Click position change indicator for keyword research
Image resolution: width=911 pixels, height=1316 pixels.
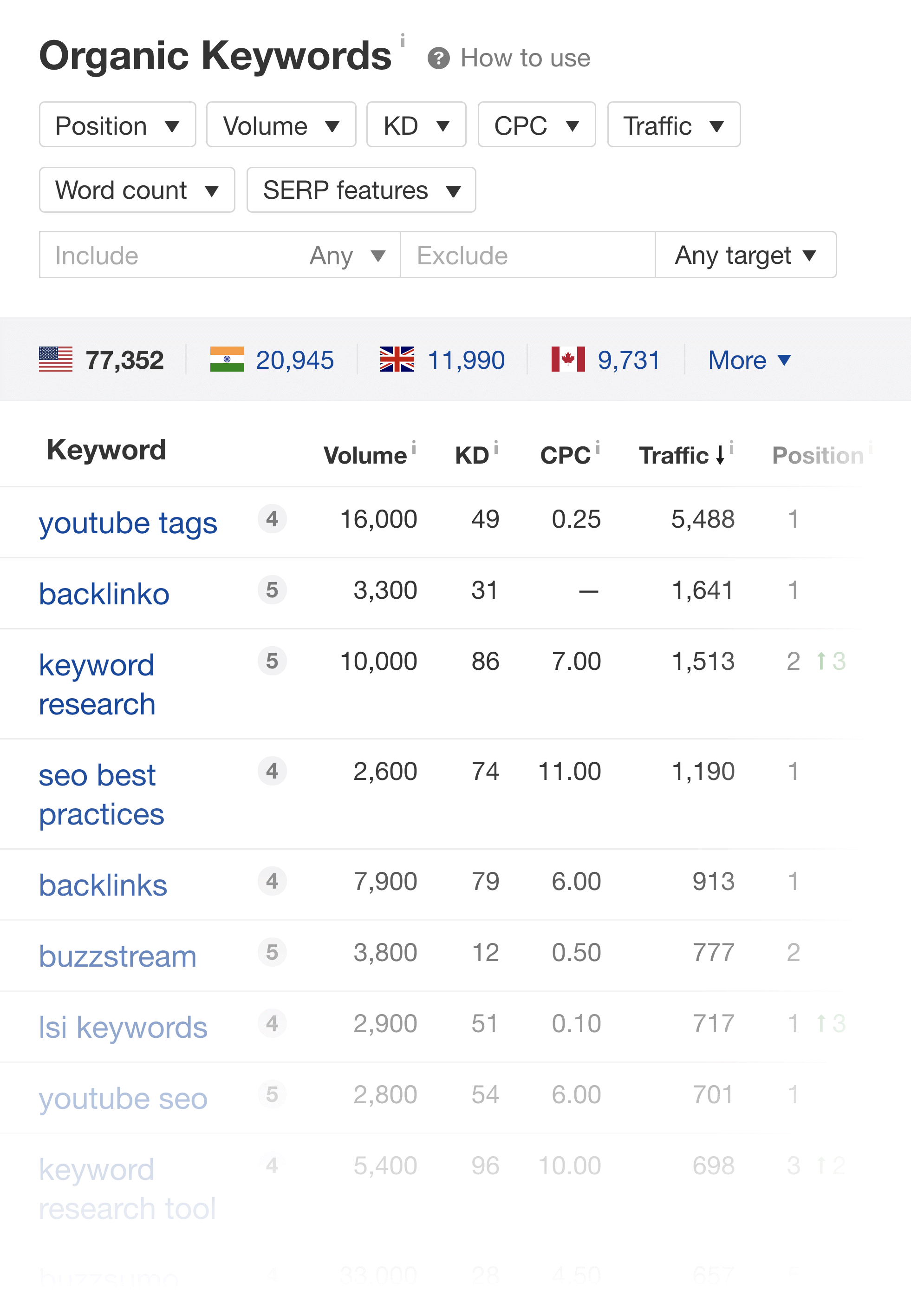click(x=831, y=661)
